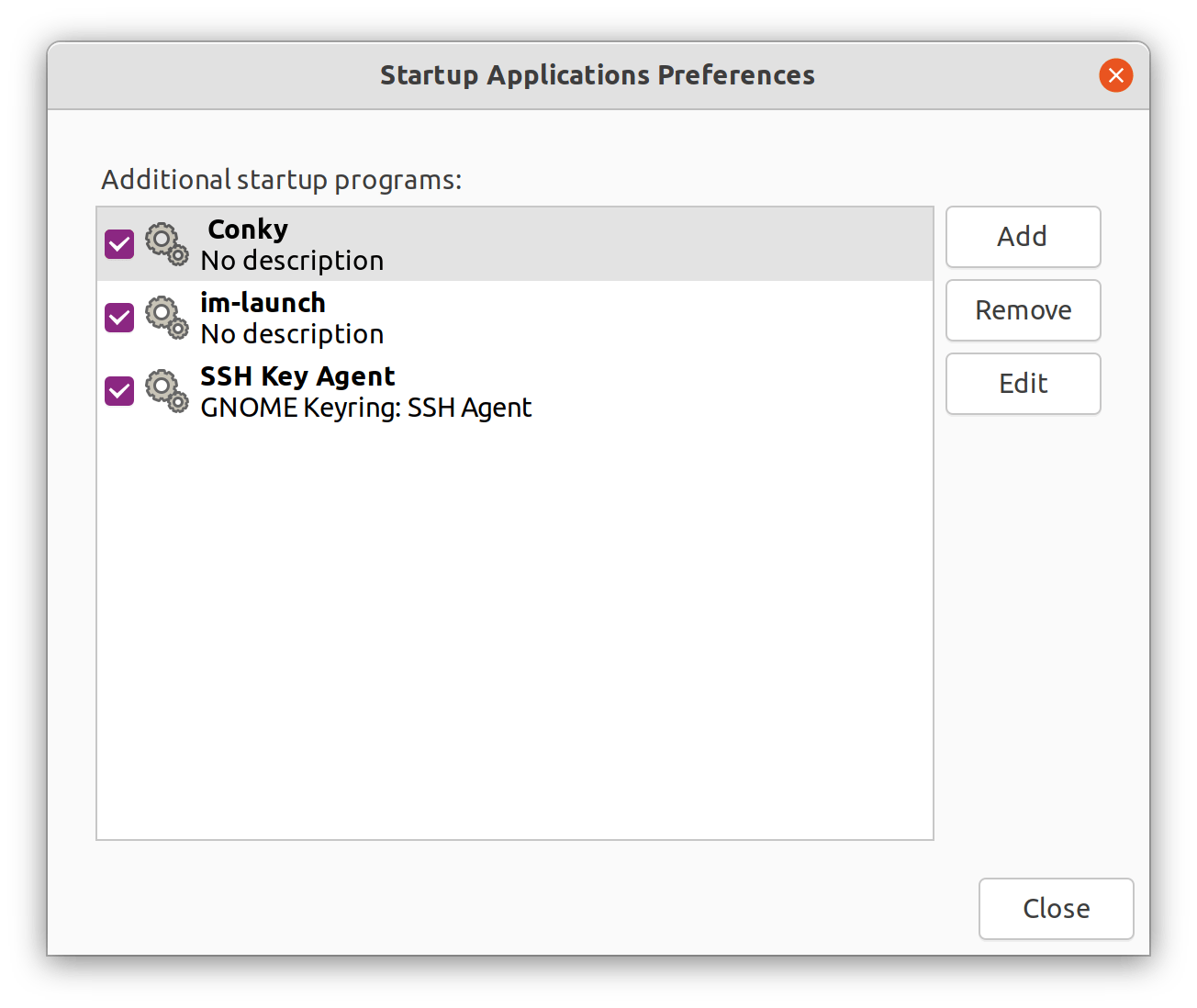The width and height of the screenshot is (1197, 1008).
Task: Click the GNOME Keyring: SSH Agent description
Action: tap(365, 408)
